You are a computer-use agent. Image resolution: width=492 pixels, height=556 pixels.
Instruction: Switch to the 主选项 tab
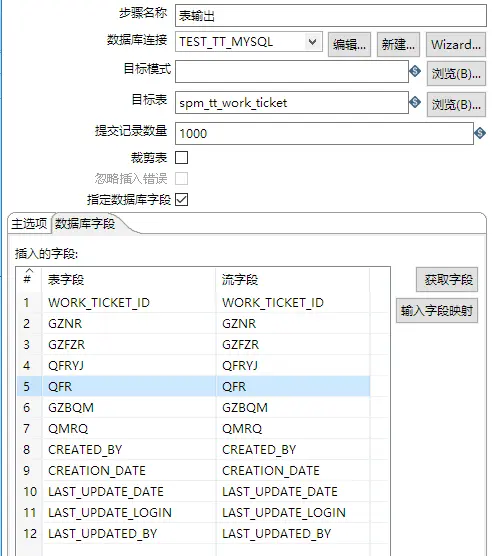pos(29,224)
